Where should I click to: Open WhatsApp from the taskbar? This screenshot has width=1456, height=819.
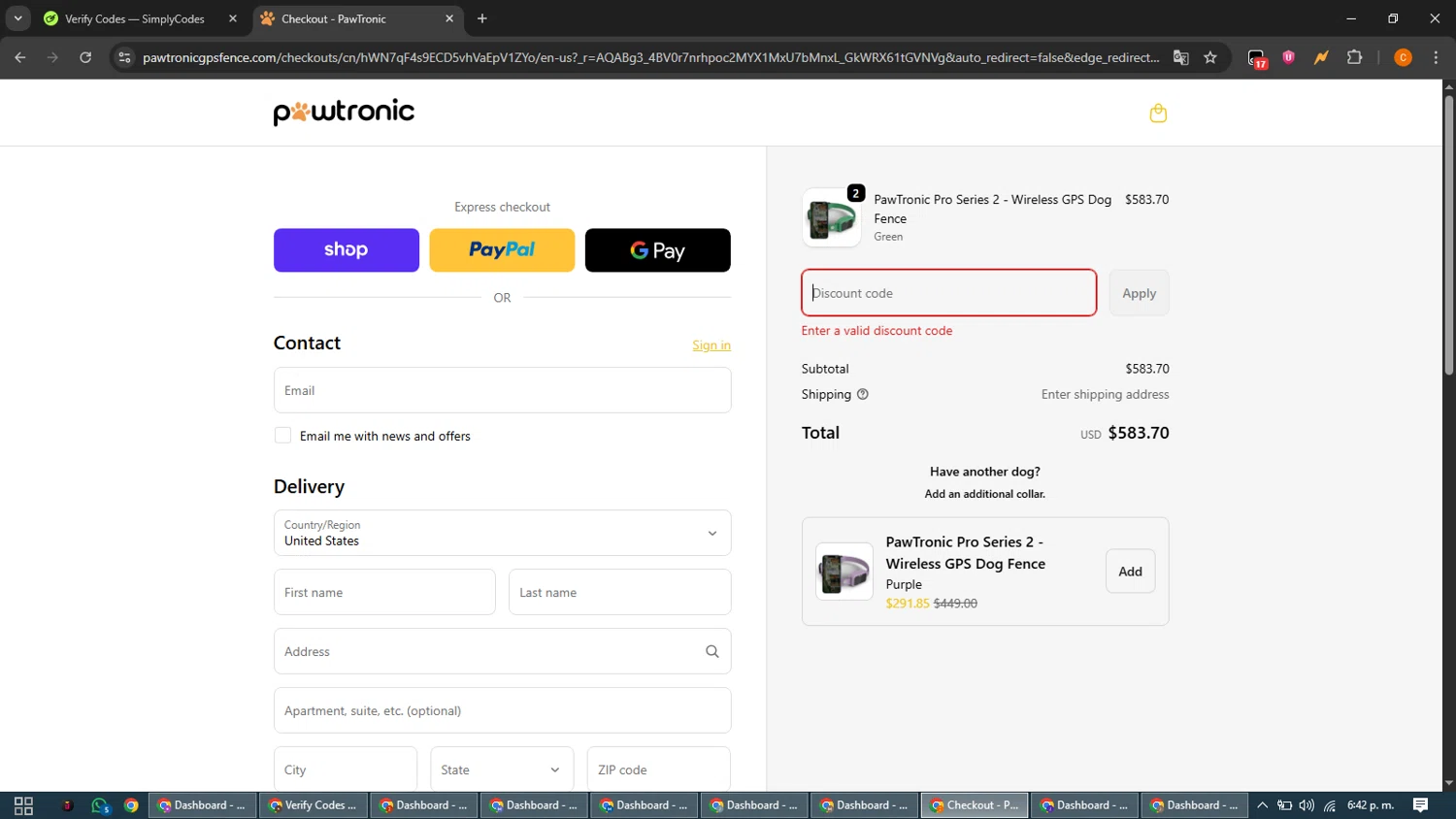click(x=100, y=805)
